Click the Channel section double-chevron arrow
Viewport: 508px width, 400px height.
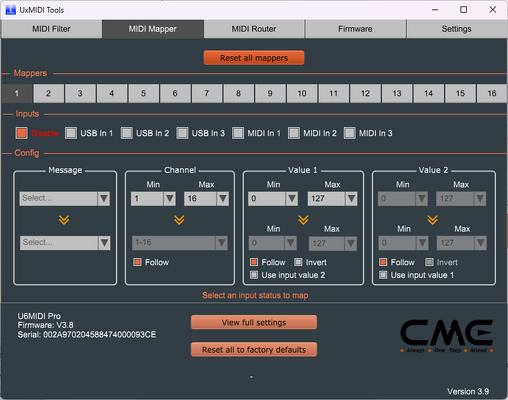[179, 220]
